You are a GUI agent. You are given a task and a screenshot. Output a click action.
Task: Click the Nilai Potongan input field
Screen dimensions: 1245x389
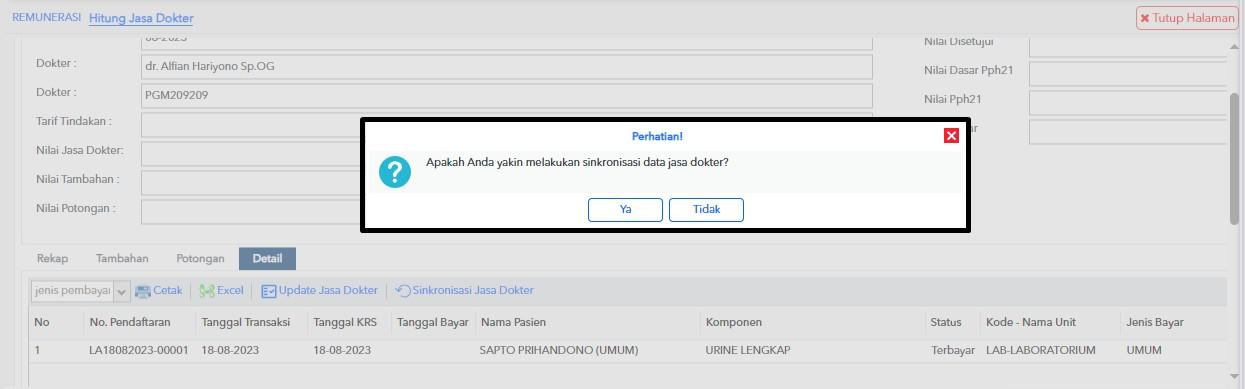(251, 212)
